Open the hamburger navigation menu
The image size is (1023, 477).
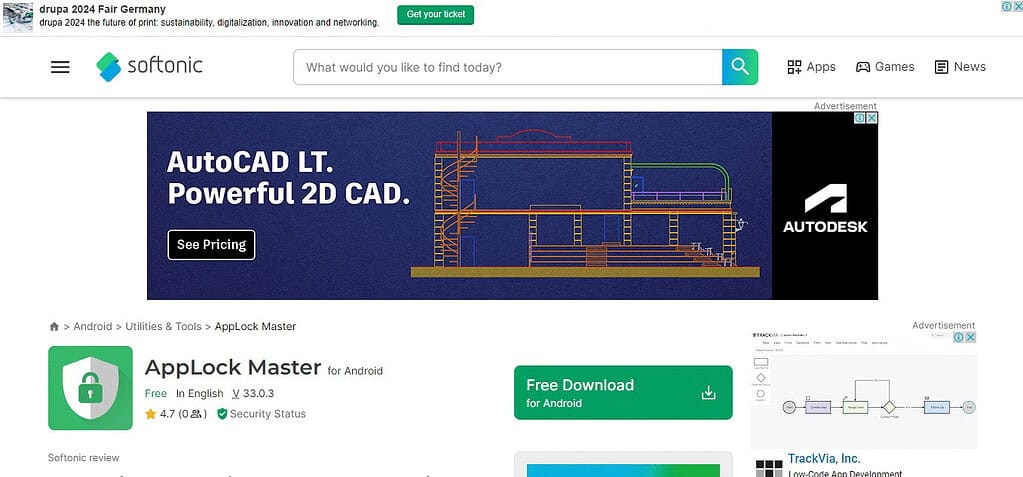click(60, 67)
